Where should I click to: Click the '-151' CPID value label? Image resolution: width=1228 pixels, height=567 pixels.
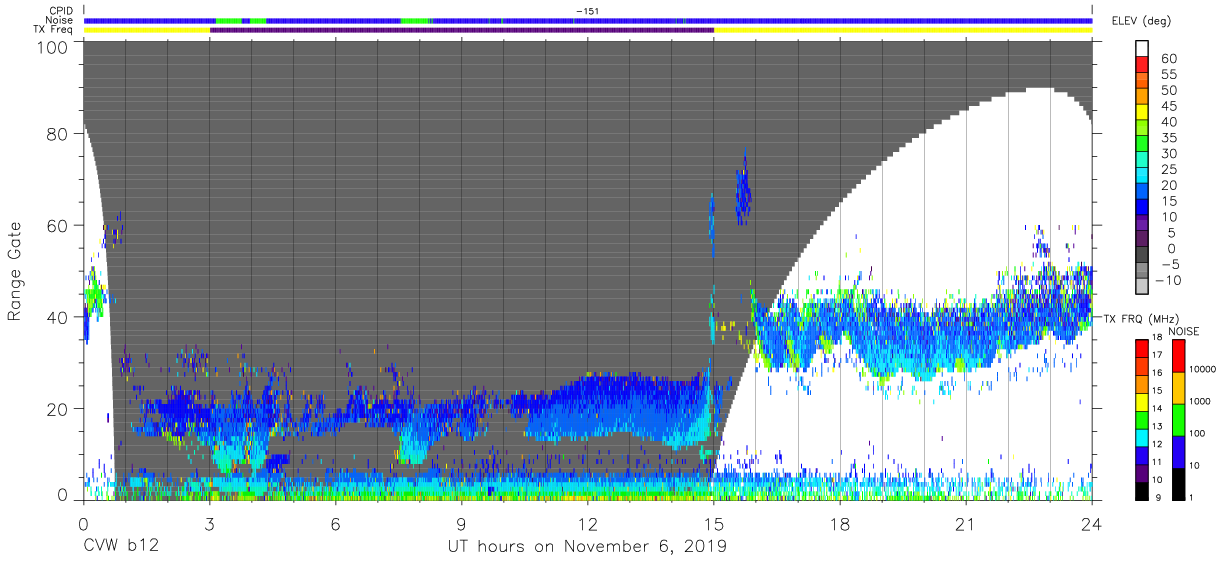588,11
